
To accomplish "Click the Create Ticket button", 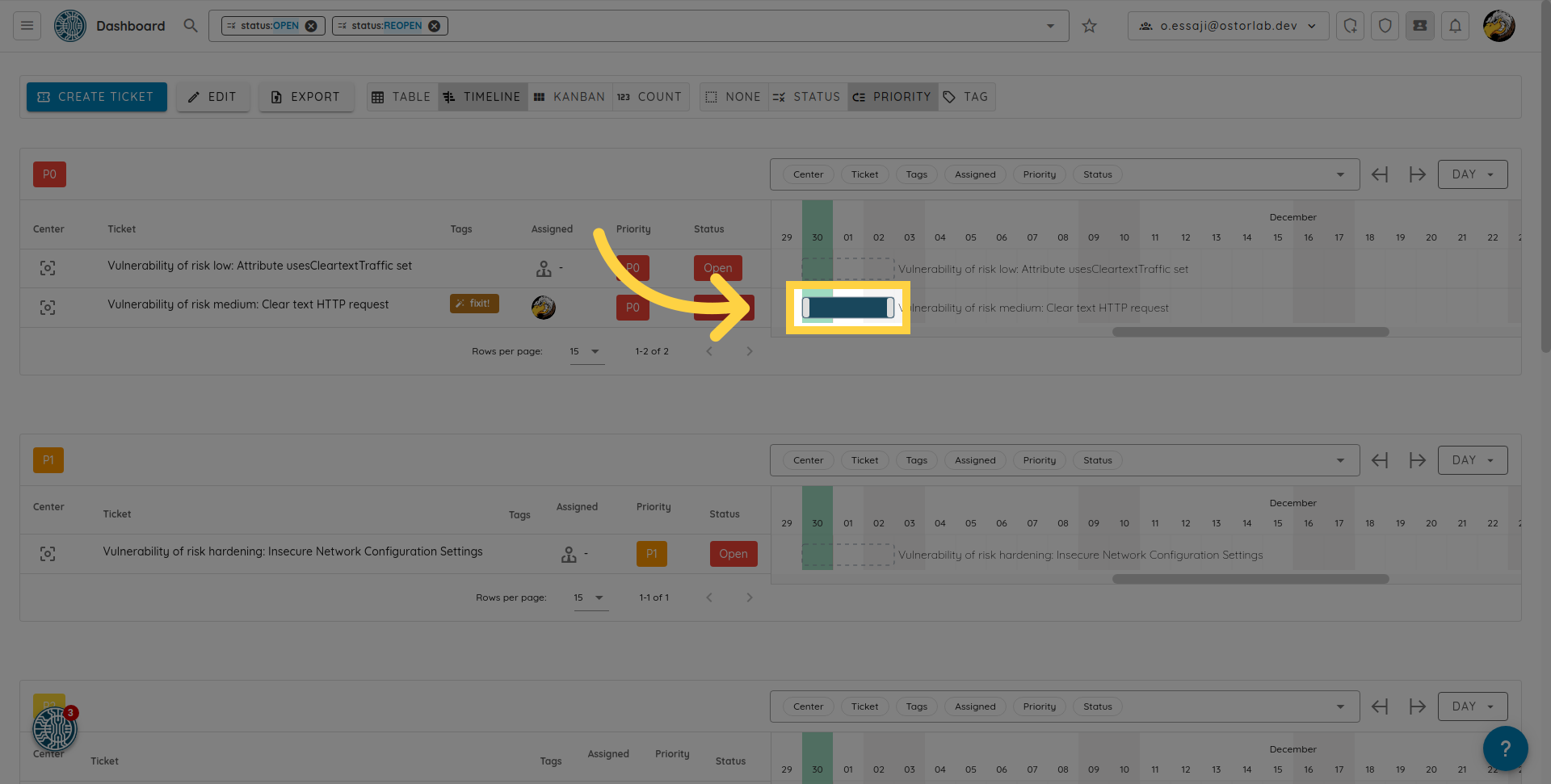I will (97, 97).
